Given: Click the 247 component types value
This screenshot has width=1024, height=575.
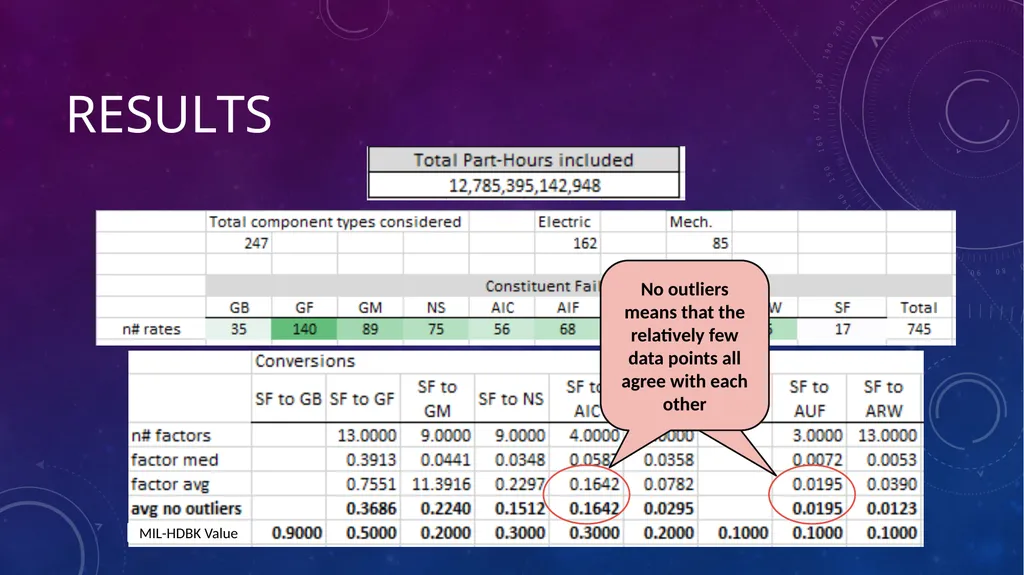Looking at the screenshot, I should [257, 244].
